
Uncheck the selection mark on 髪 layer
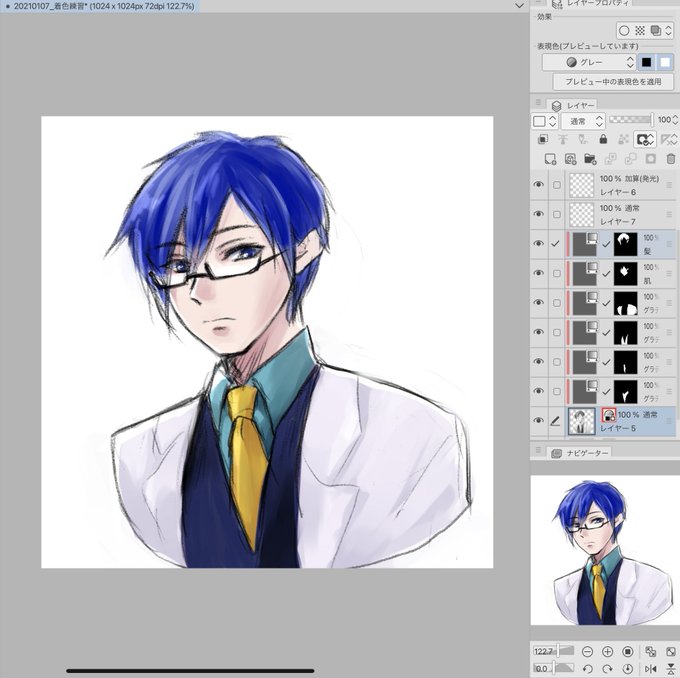click(555, 244)
